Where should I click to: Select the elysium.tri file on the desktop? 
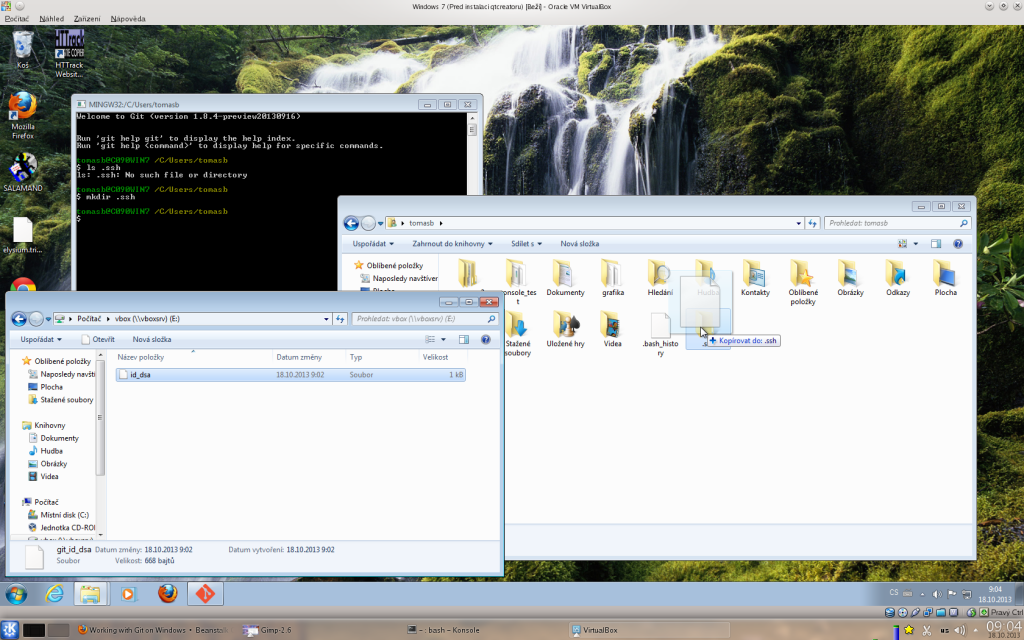(23, 236)
